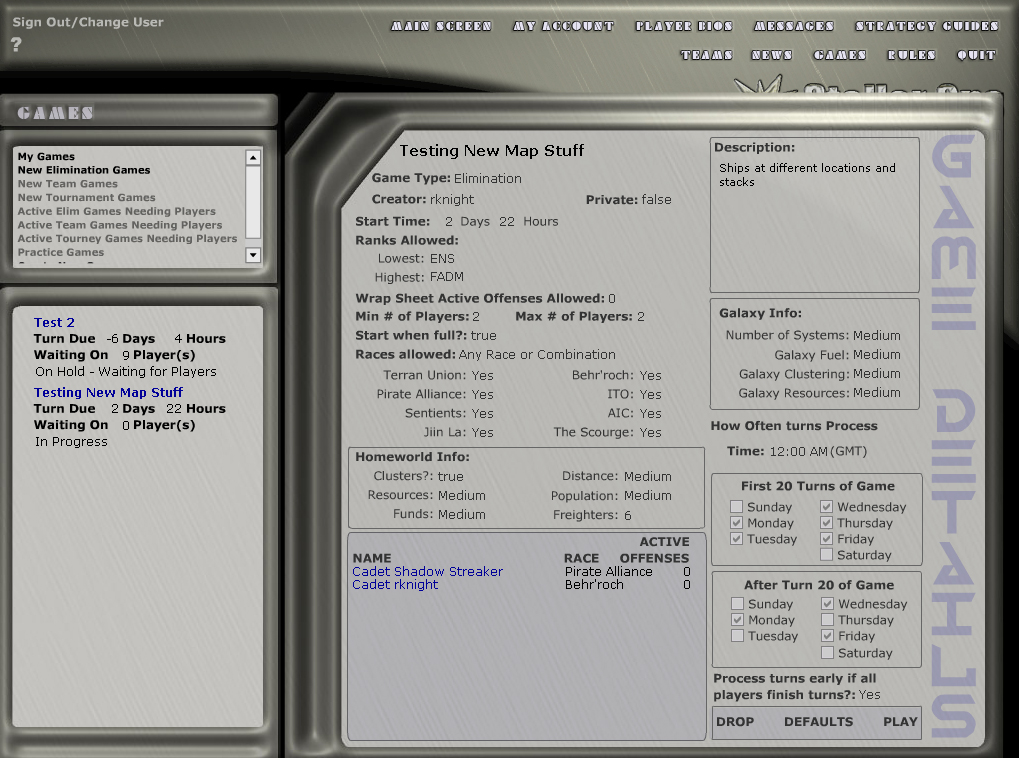Select Games in top navigation
Screen dimensions: 1019x758
click(x=840, y=55)
